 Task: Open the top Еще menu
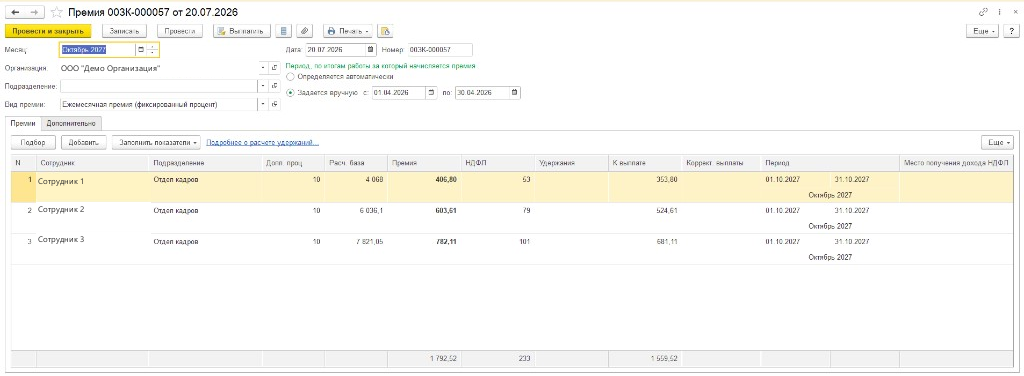click(982, 31)
